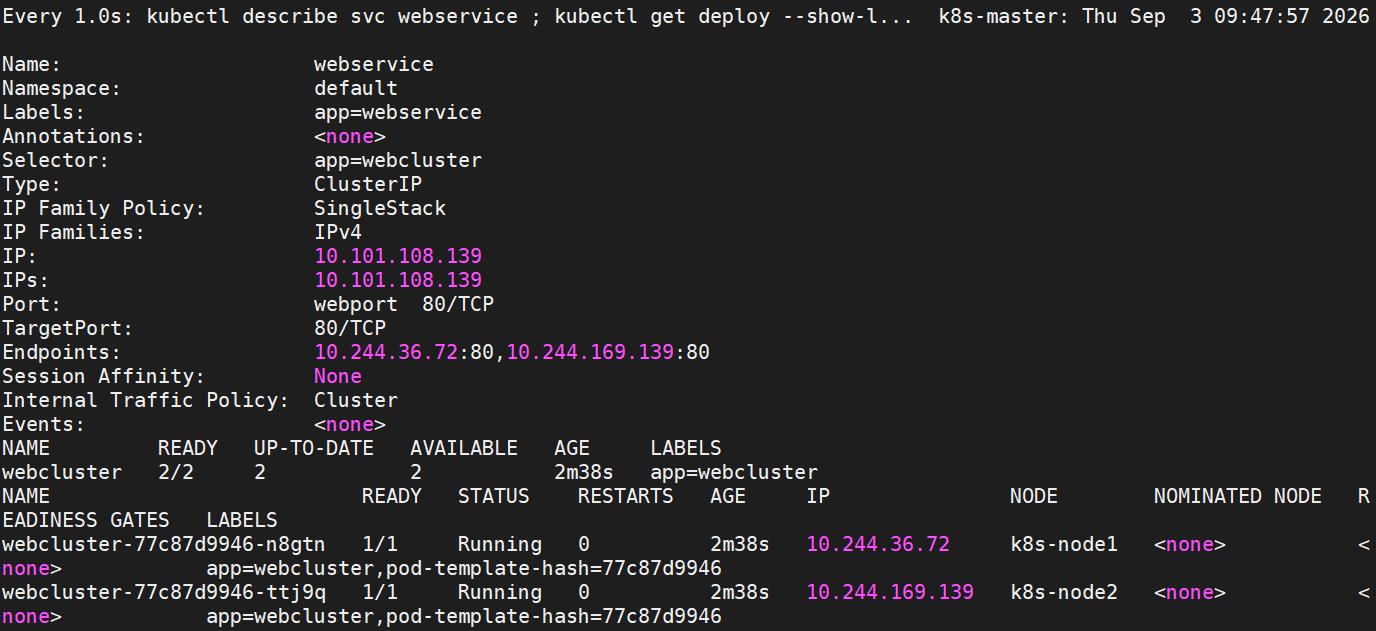The height and width of the screenshot is (631, 1376).
Task: Click the webport 80/TCP port value
Action: coord(404,304)
